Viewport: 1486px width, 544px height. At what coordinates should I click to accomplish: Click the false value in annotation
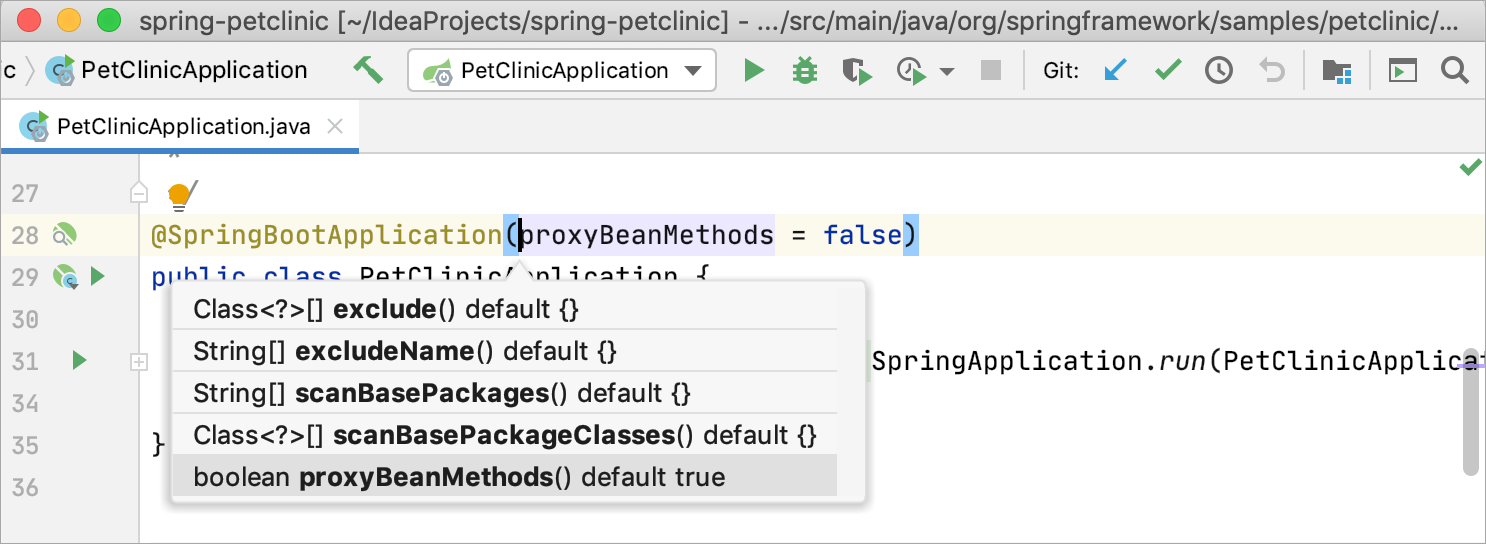pyautogui.click(x=861, y=236)
